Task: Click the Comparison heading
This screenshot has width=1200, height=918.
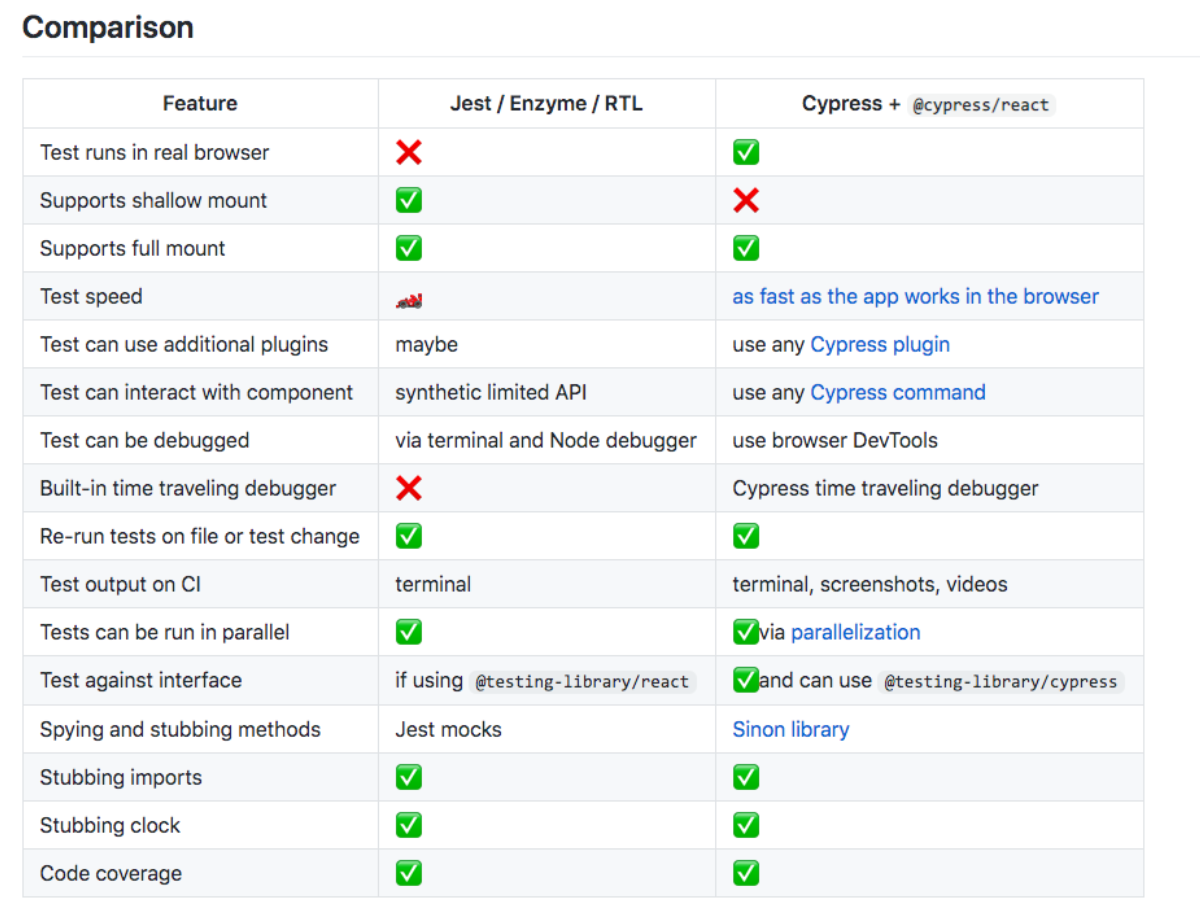Action: 108,27
